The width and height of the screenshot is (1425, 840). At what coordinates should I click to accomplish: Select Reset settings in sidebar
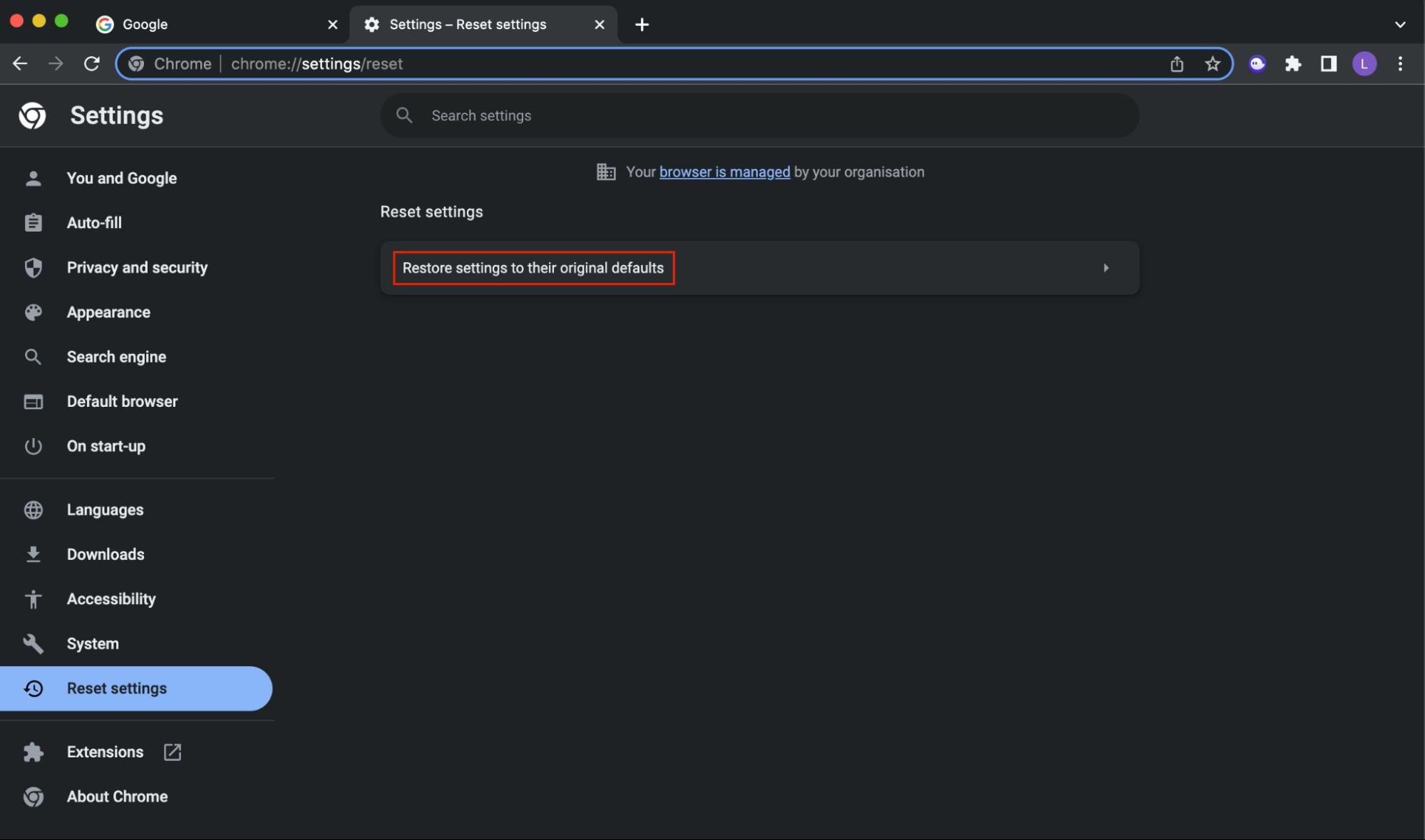click(136, 688)
